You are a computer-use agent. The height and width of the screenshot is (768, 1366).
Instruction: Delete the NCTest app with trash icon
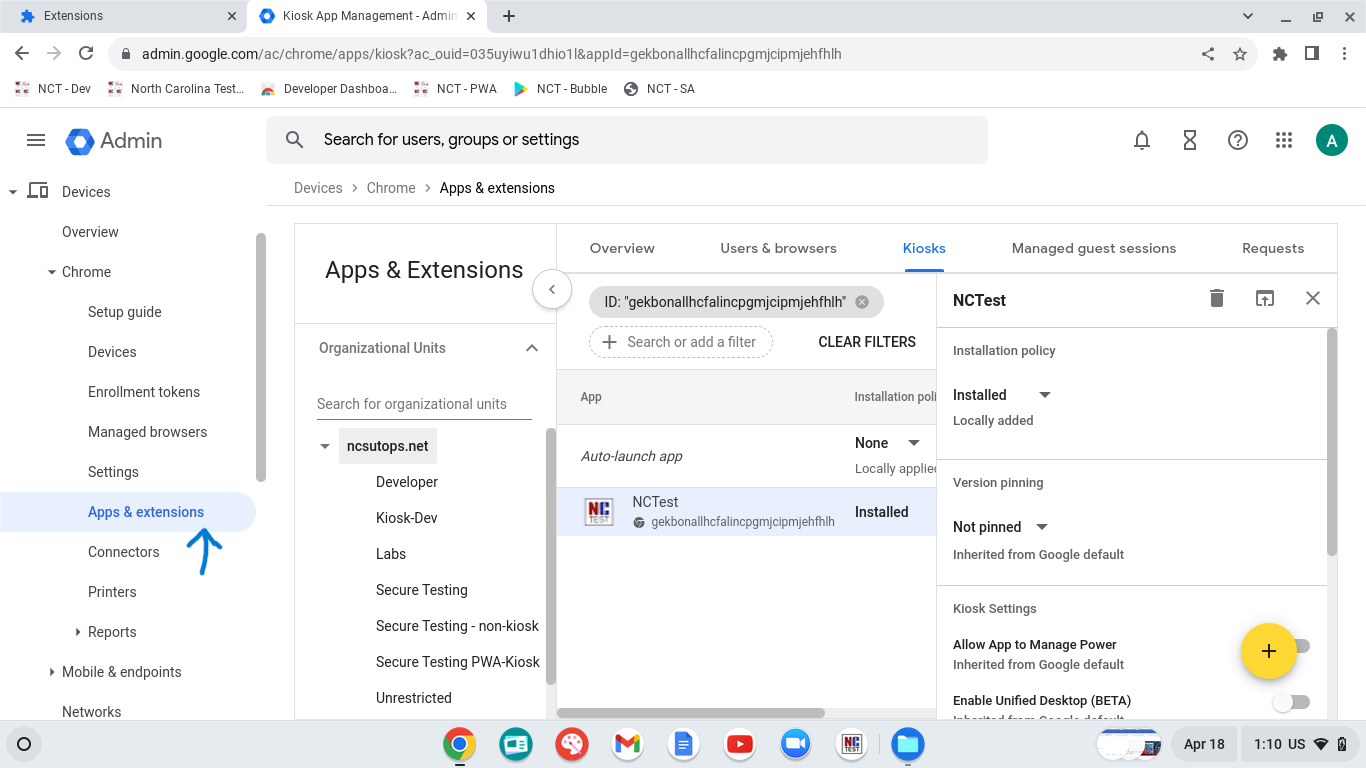pyautogui.click(x=1217, y=298)
